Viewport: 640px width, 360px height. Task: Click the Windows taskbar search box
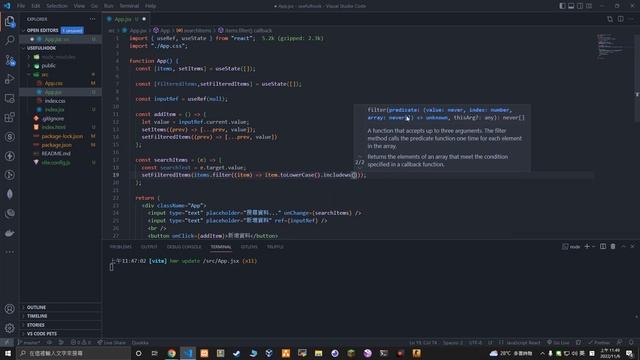[x=74, y=353]
